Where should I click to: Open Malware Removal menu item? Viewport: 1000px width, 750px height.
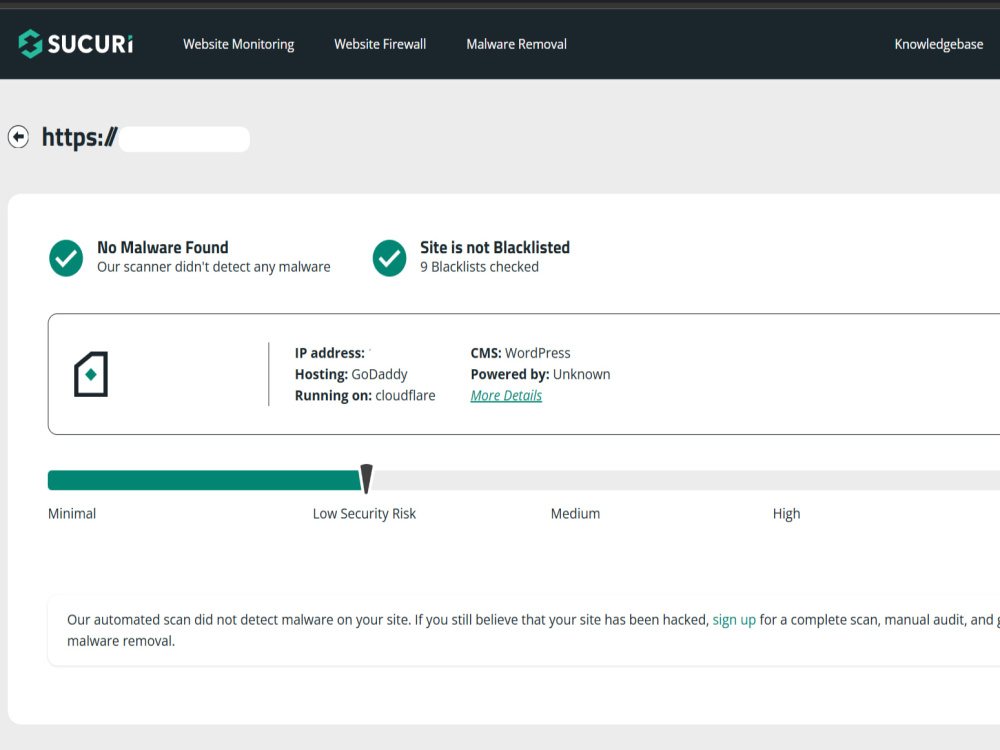(x=517, y=44)
